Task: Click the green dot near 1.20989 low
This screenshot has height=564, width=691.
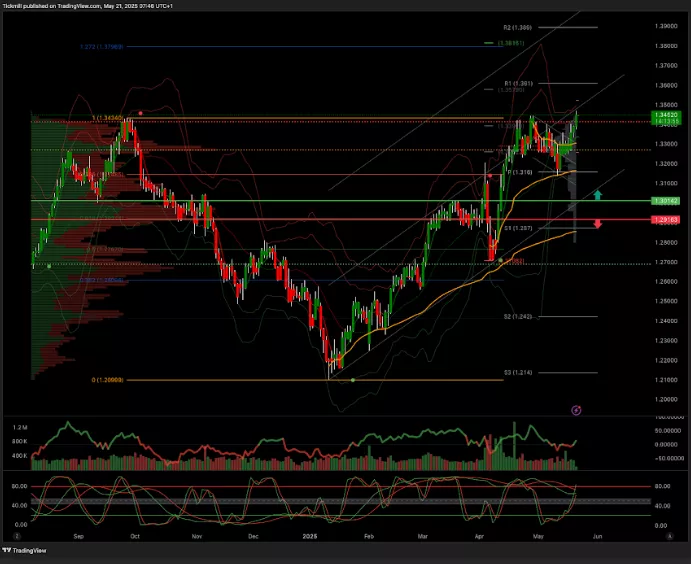Action: pyautogui.click(x=353, y=380)
